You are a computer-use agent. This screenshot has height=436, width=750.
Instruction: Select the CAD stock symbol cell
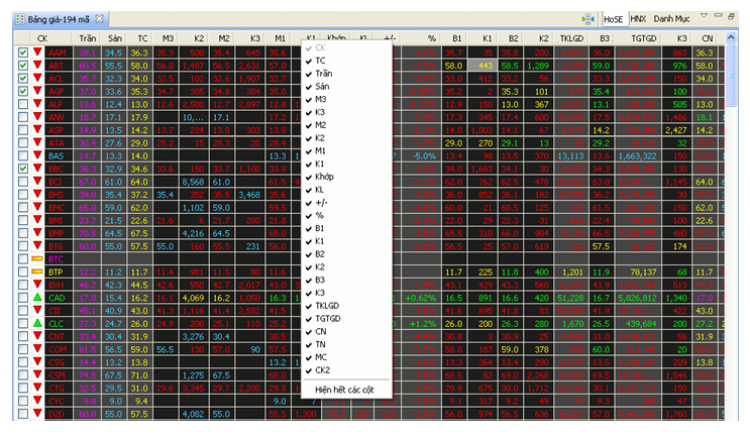[57, 297]
